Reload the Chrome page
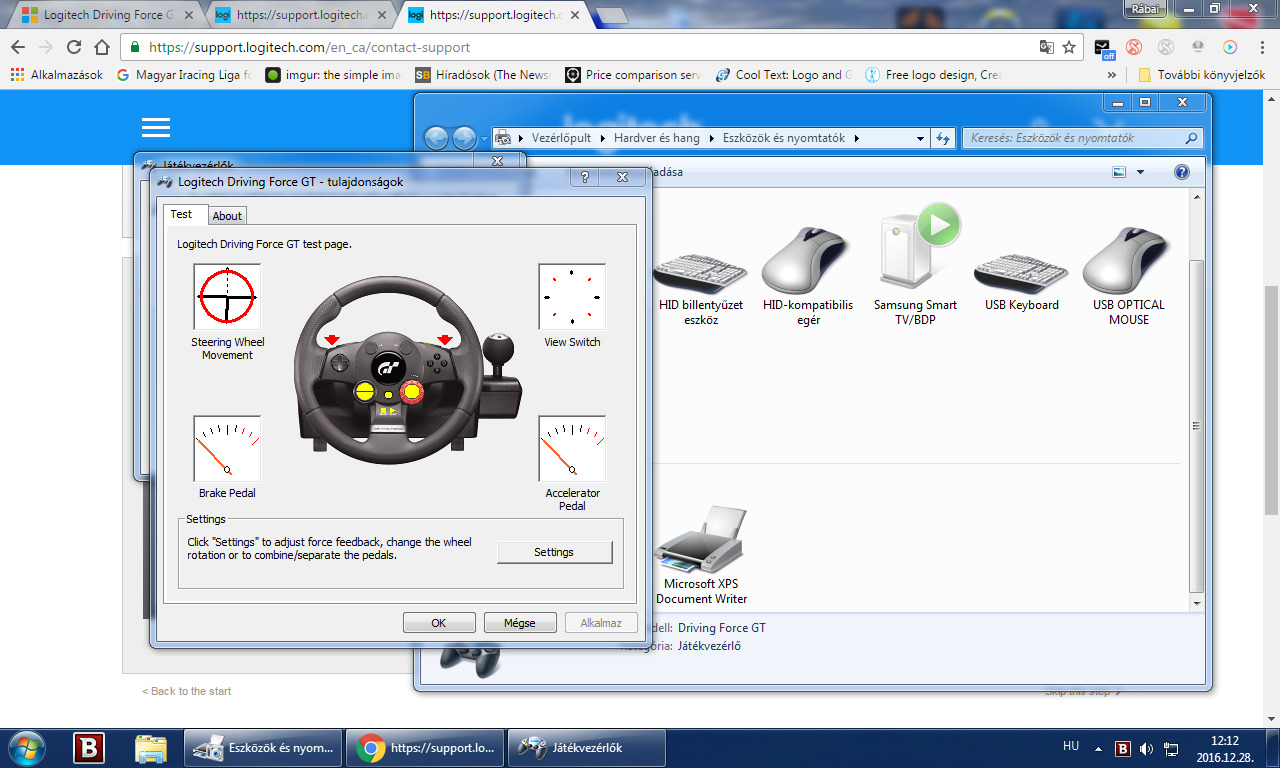The height and width of the screenshot is (768, 1280). 74,47
